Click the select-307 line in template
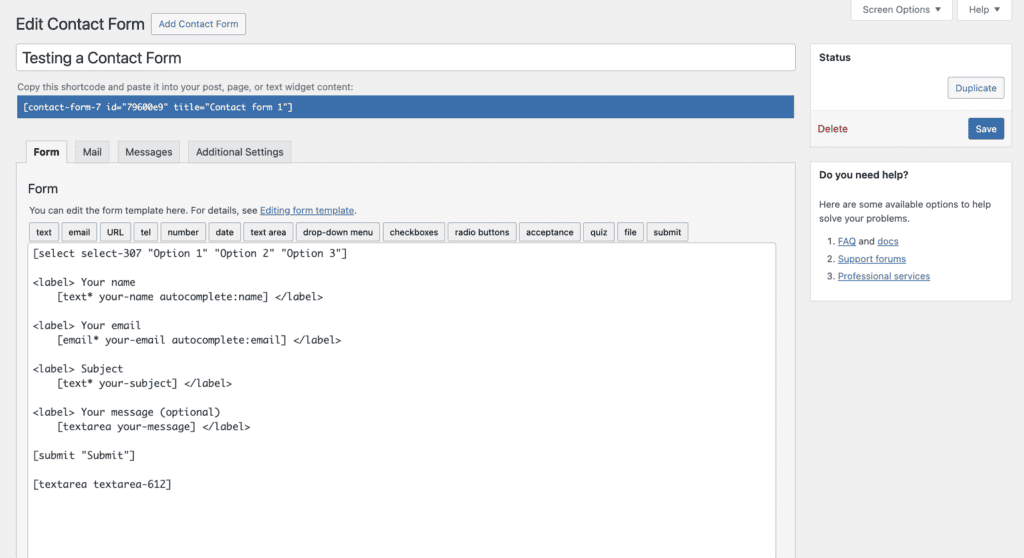The width and height of the screenshot is (1024, 558). (x=190, y=254)
